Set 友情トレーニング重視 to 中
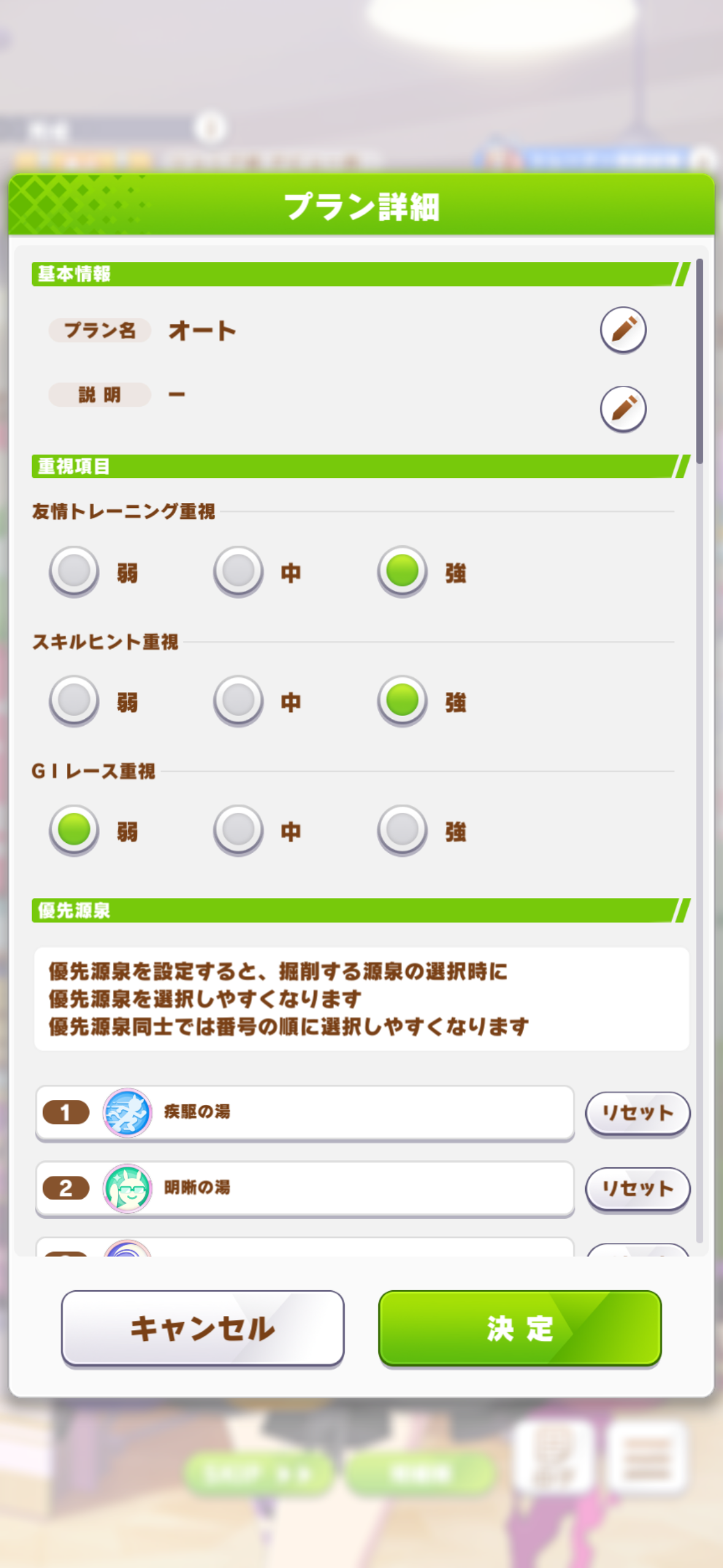 point(239,571)
